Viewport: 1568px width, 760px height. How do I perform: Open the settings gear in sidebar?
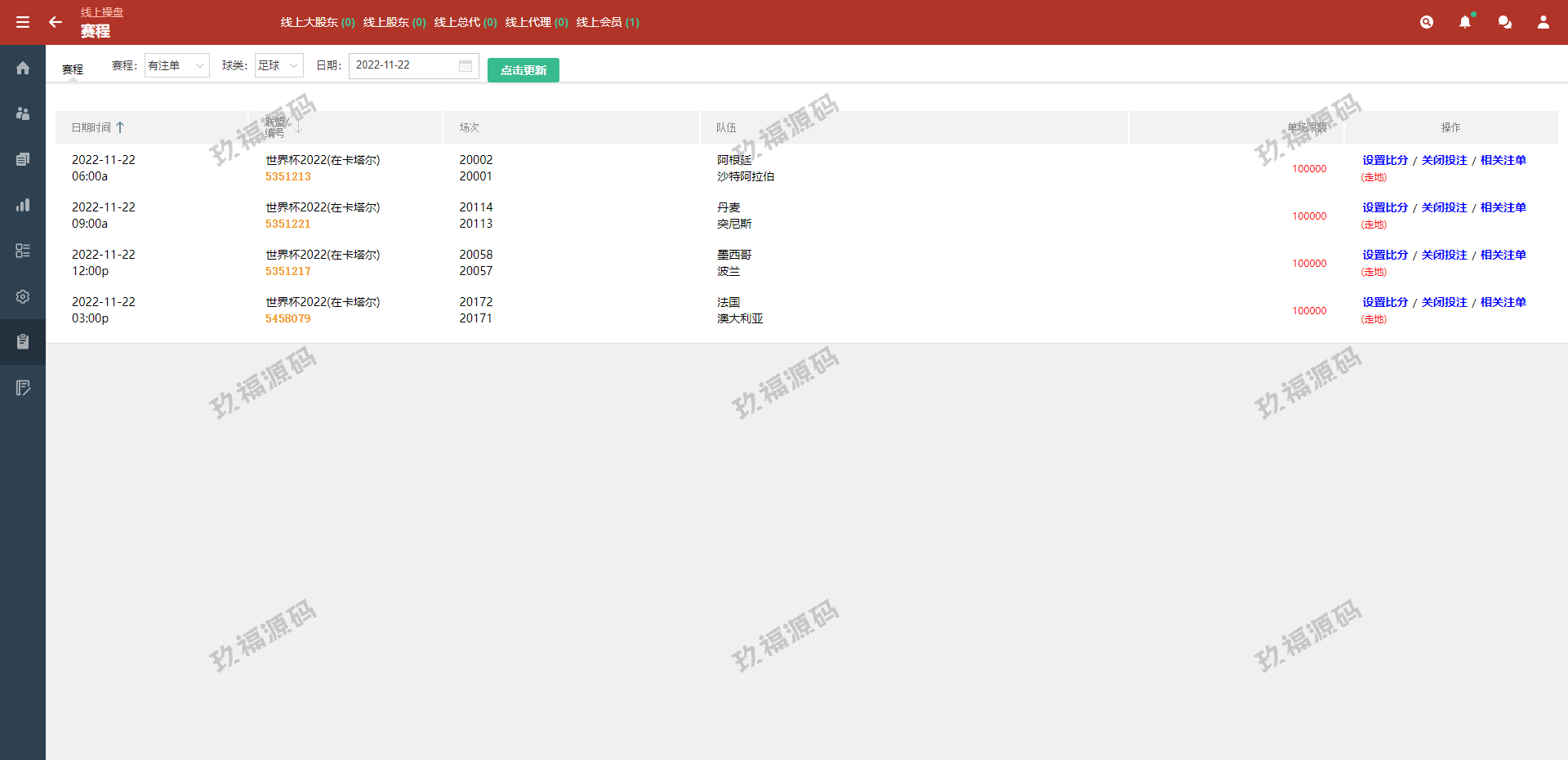click(23, 296)
